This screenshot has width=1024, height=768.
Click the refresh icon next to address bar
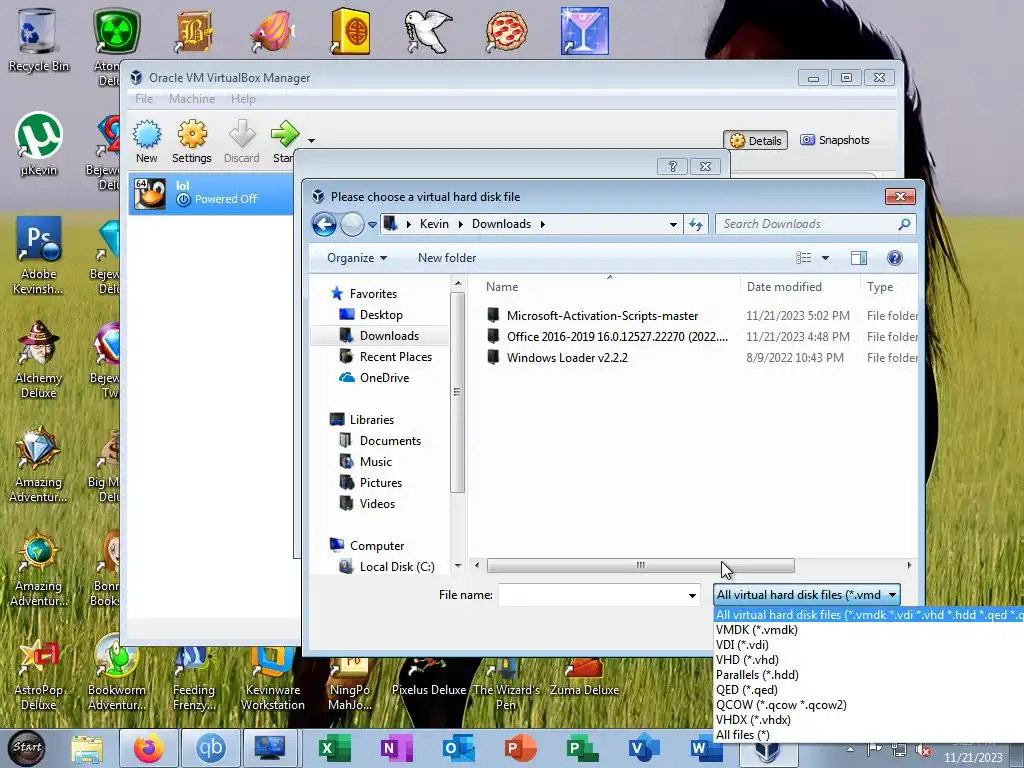coord(696,225)
